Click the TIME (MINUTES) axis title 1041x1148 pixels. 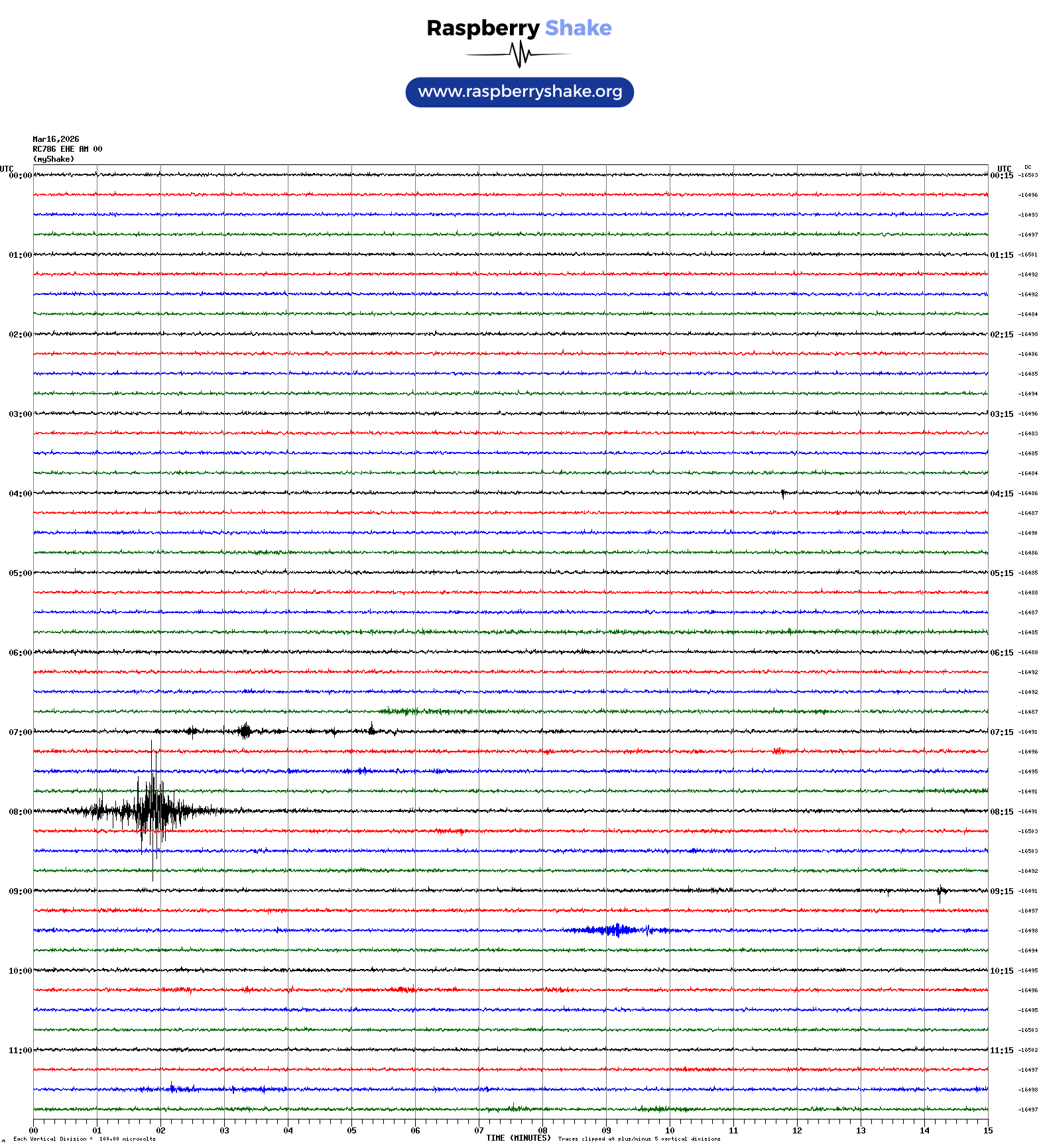point(518,1138)
